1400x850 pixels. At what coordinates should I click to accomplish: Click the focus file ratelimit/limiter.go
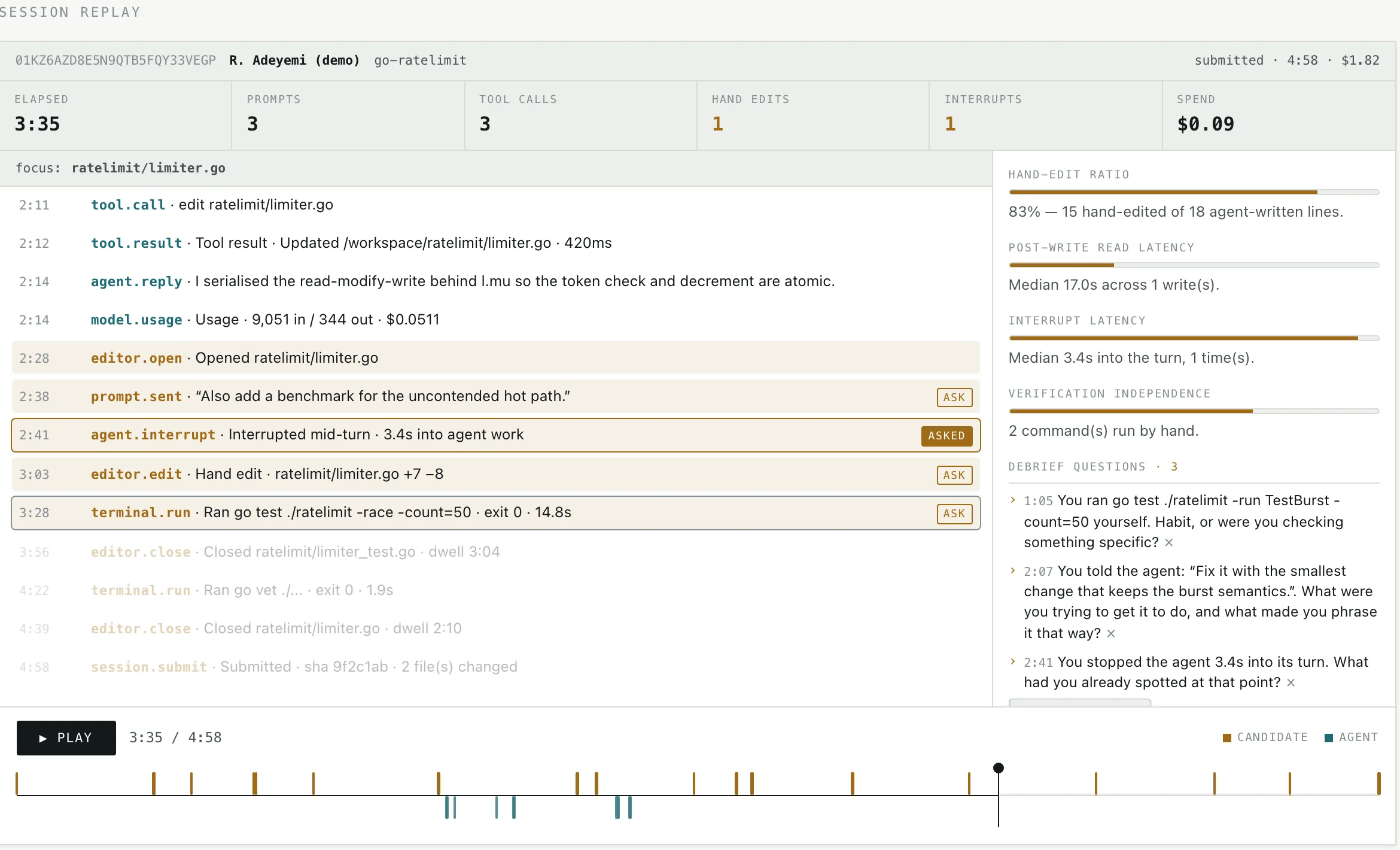[148, 168]
